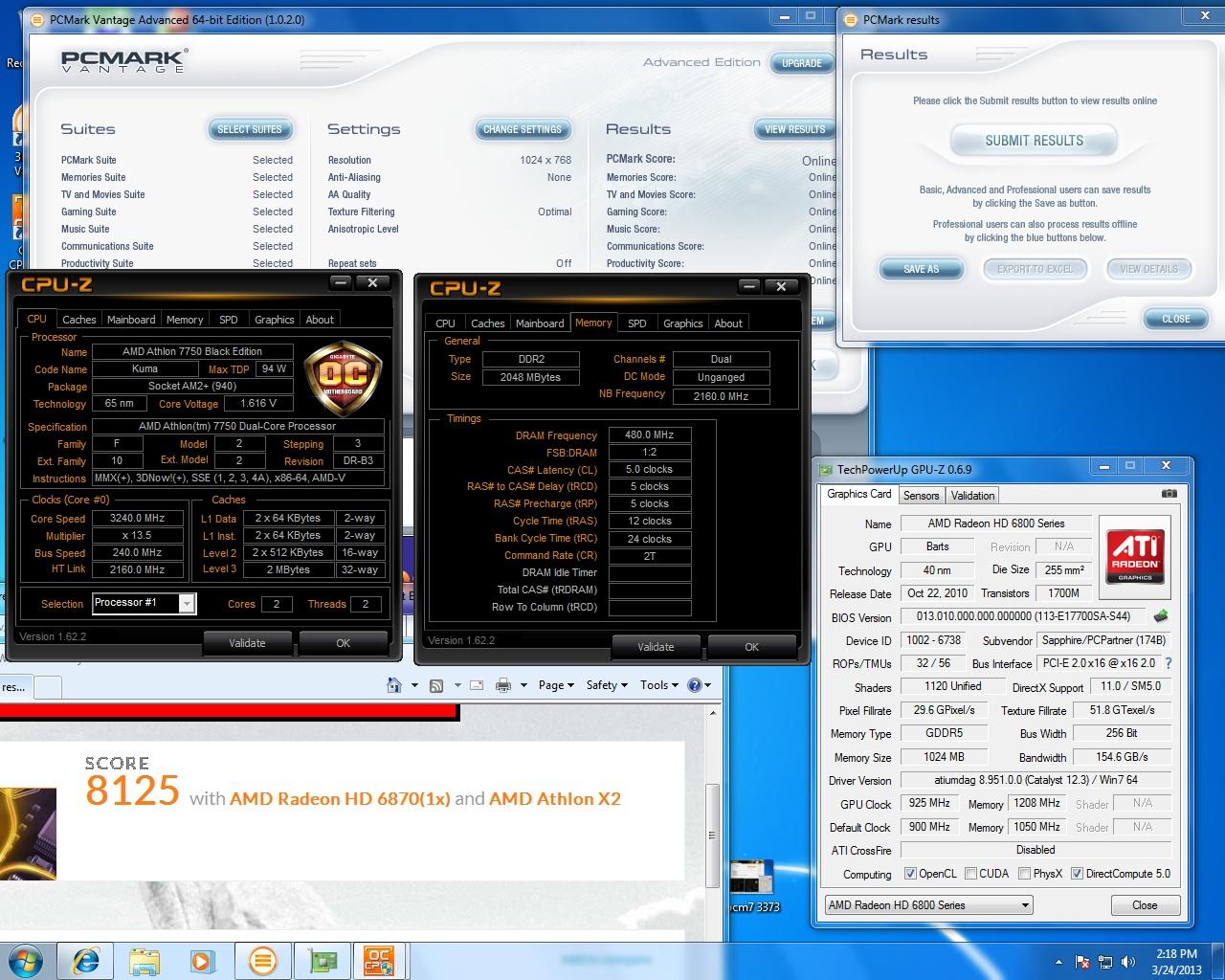Click the Close button in GPU-Z
Screen dimensions: 1225x980
(x=1145, y=904)
